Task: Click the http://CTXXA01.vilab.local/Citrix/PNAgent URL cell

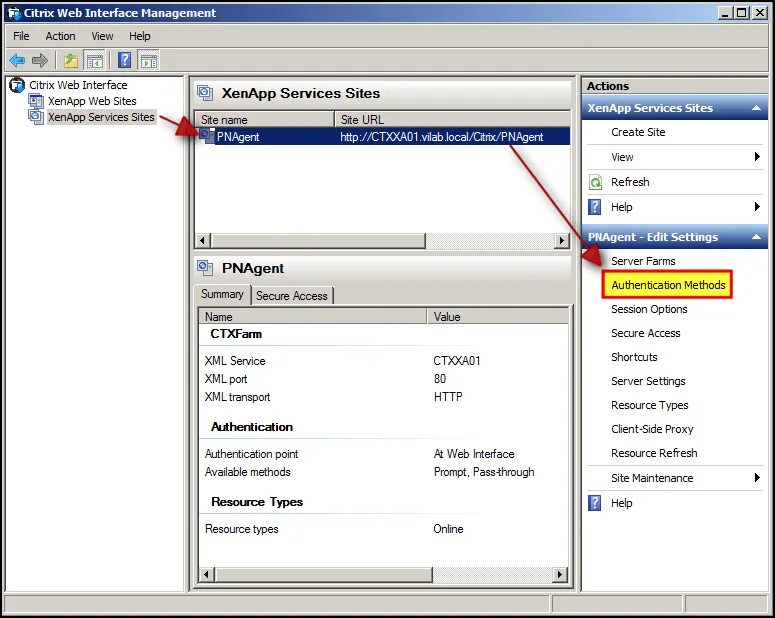Action: point(441,136)
